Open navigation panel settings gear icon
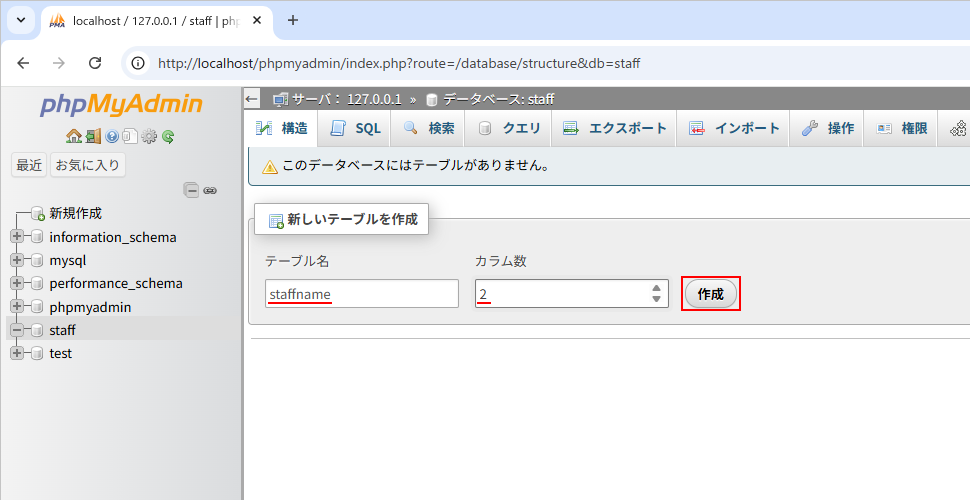This screenshot has width=970, height=500. 149,136
